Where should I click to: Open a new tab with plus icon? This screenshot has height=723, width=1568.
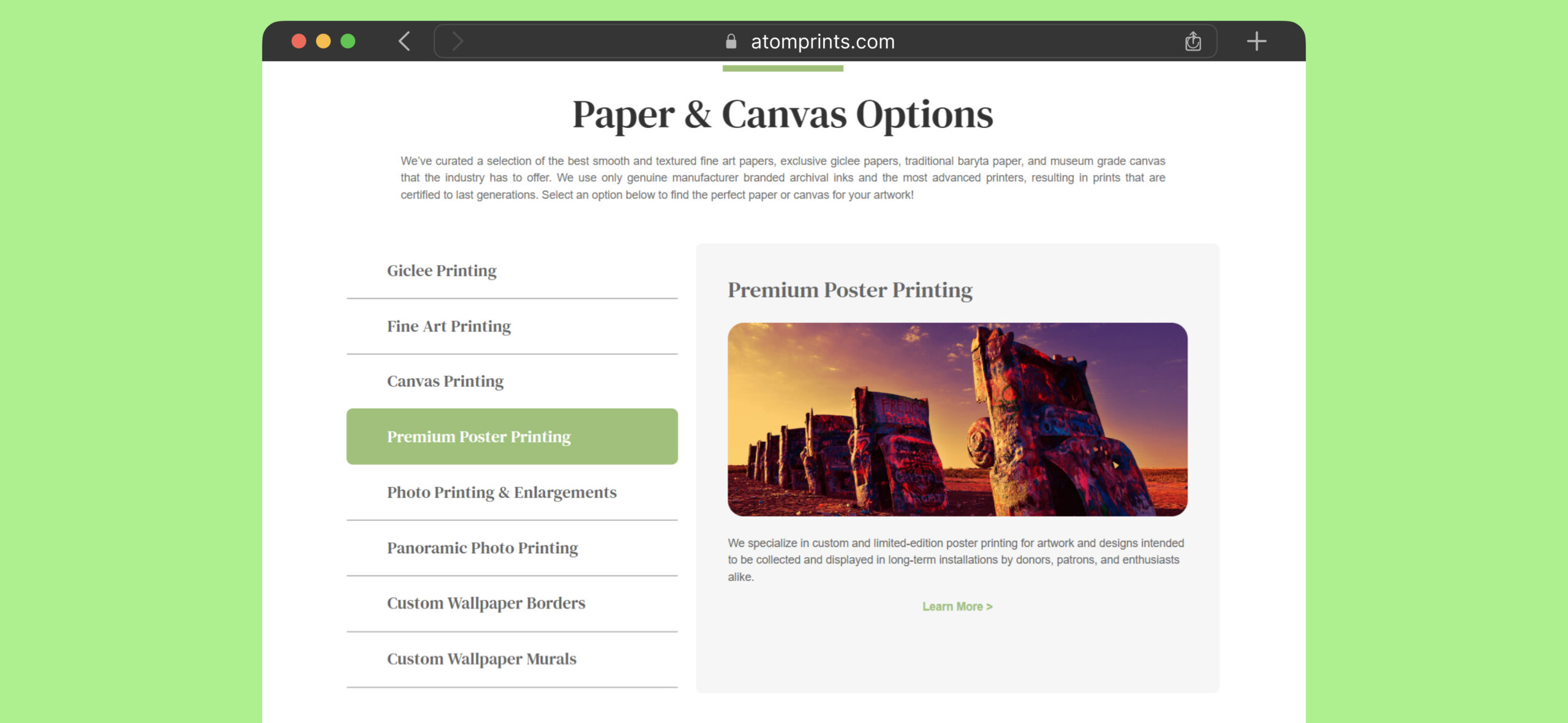click(1256, 41)
